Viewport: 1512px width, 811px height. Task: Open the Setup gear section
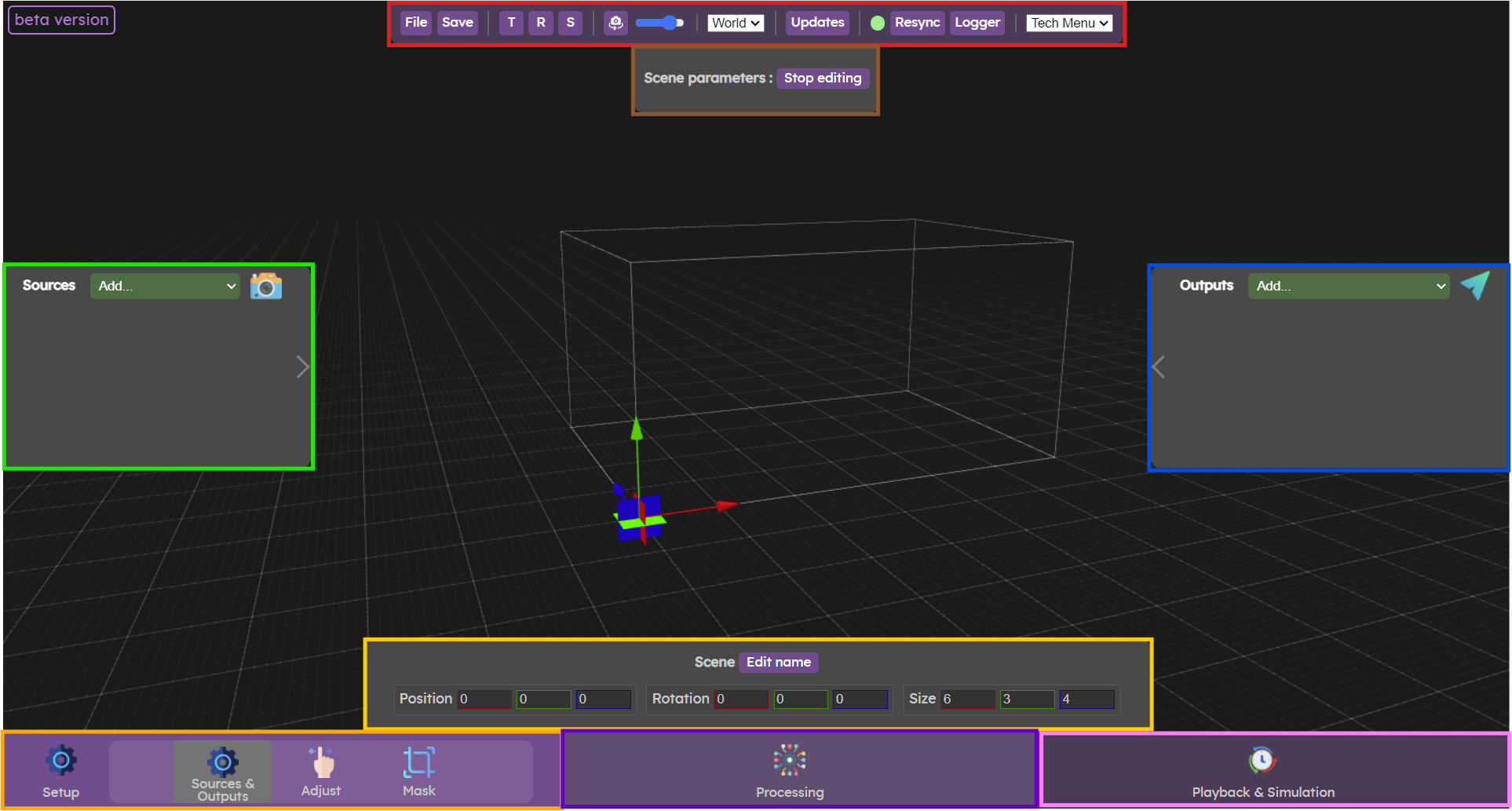pyautogui.click(x=60, y=771)
